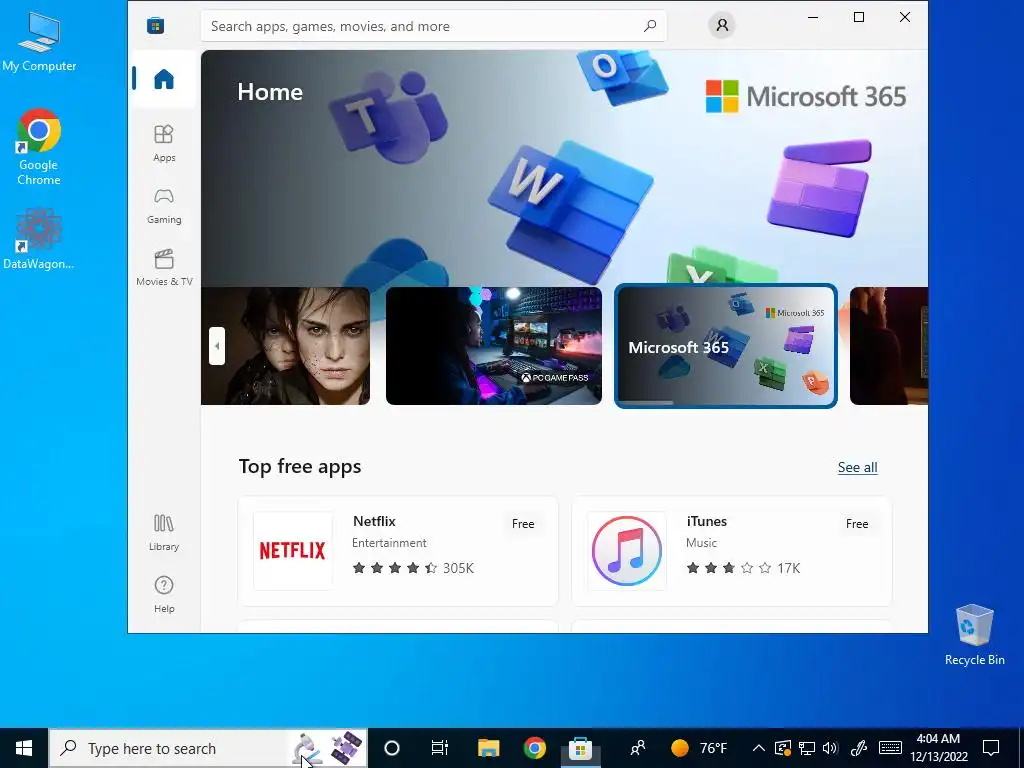This screenshot has height=768, width=1024.
Task: Select the PC Game Pass carousel thumbnail
Action: tap(494, 346)
